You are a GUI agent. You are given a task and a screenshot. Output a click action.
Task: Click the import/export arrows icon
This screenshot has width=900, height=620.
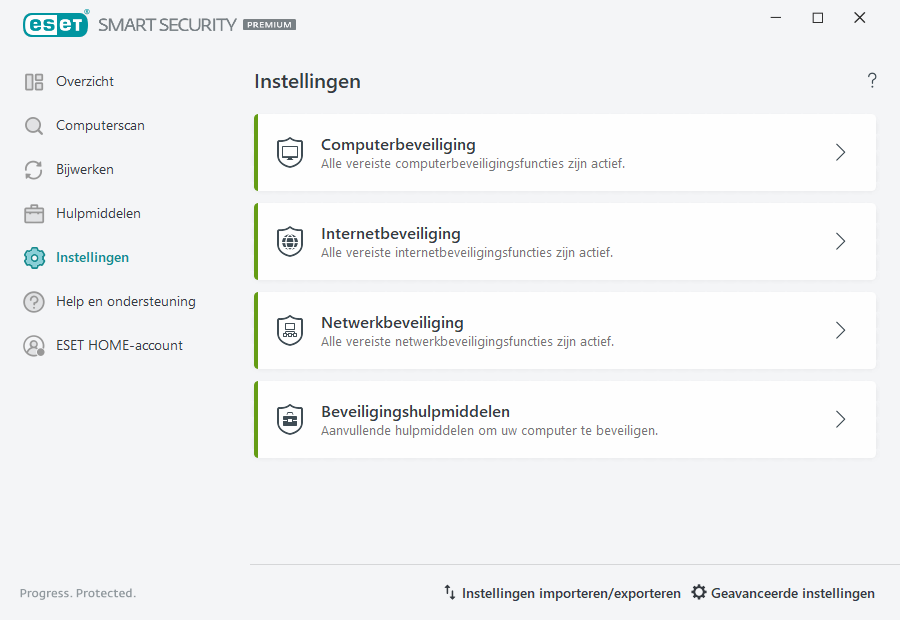pyautogui.click(x=449, y=592)
